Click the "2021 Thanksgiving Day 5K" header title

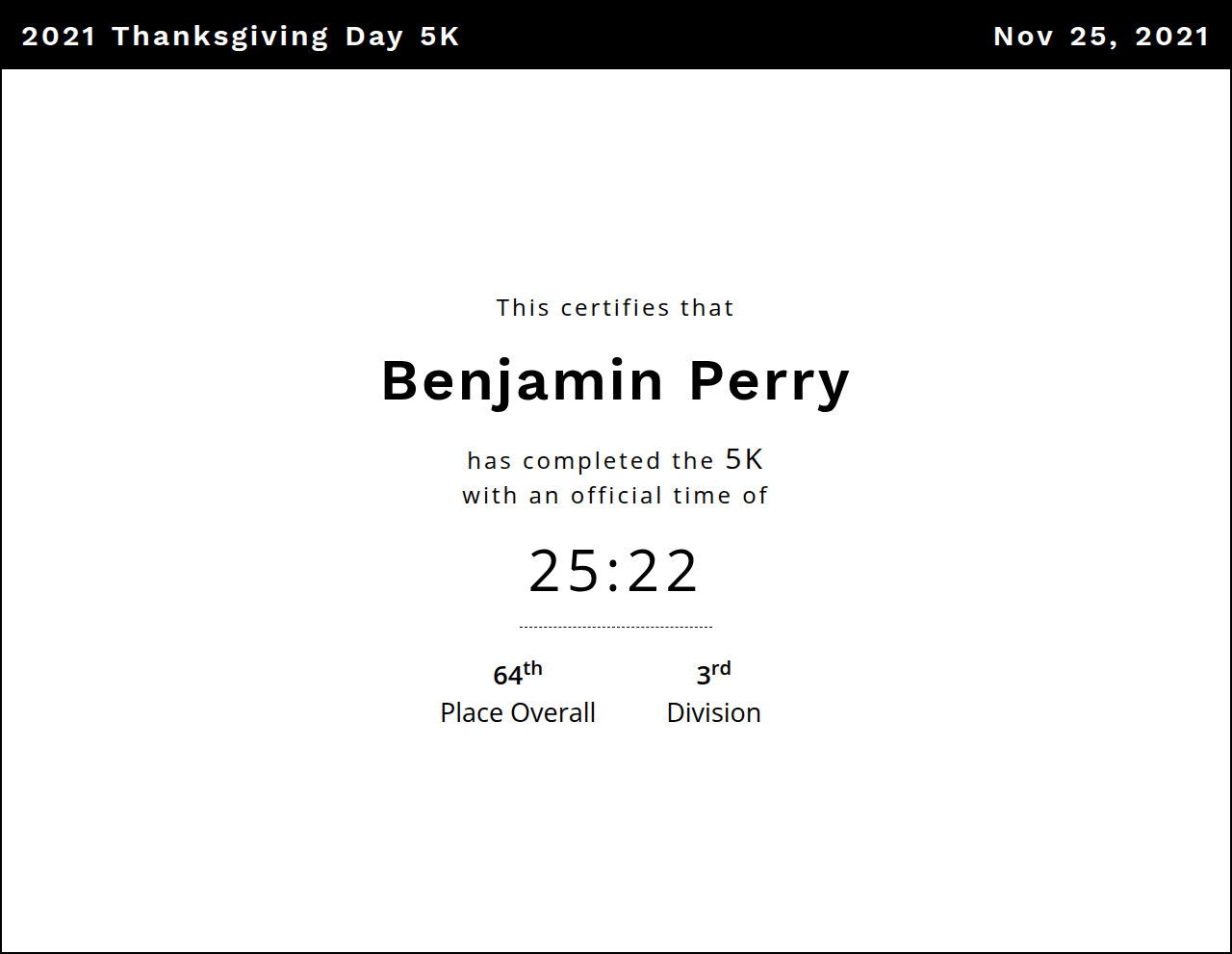click(x=240, y=37)
